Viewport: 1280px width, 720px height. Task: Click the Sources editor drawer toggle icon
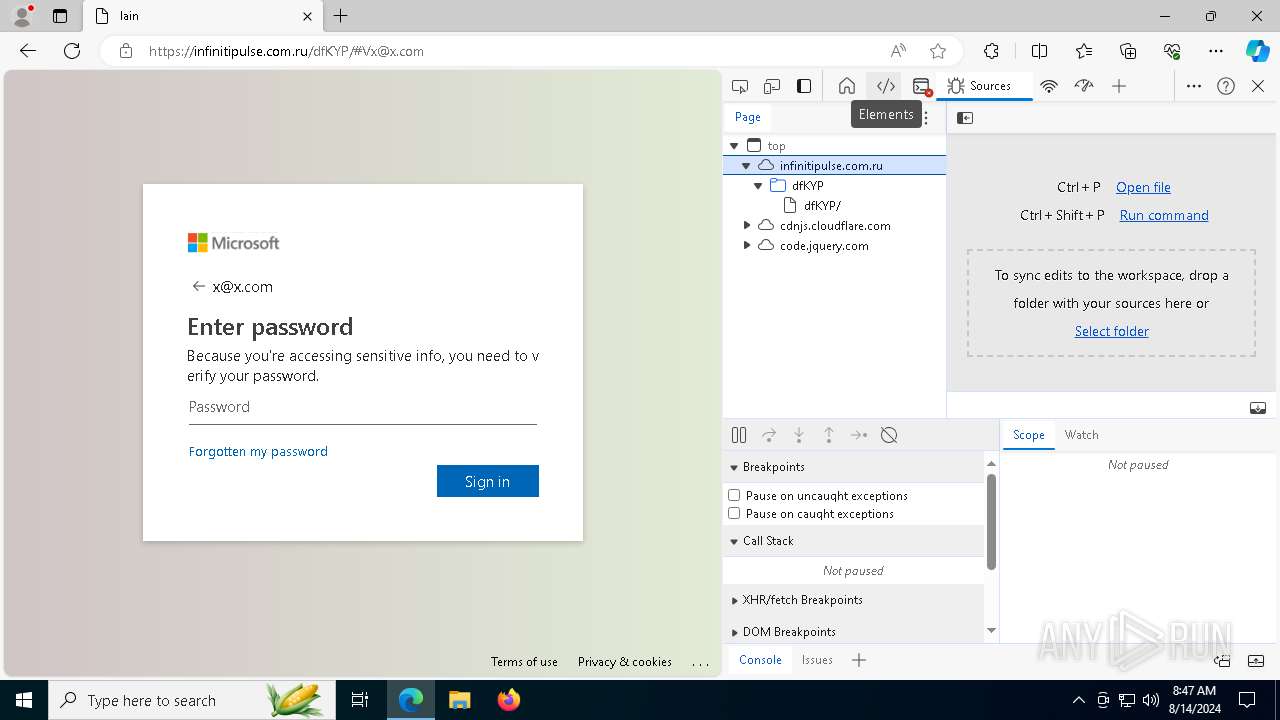tap(1258, 408)
